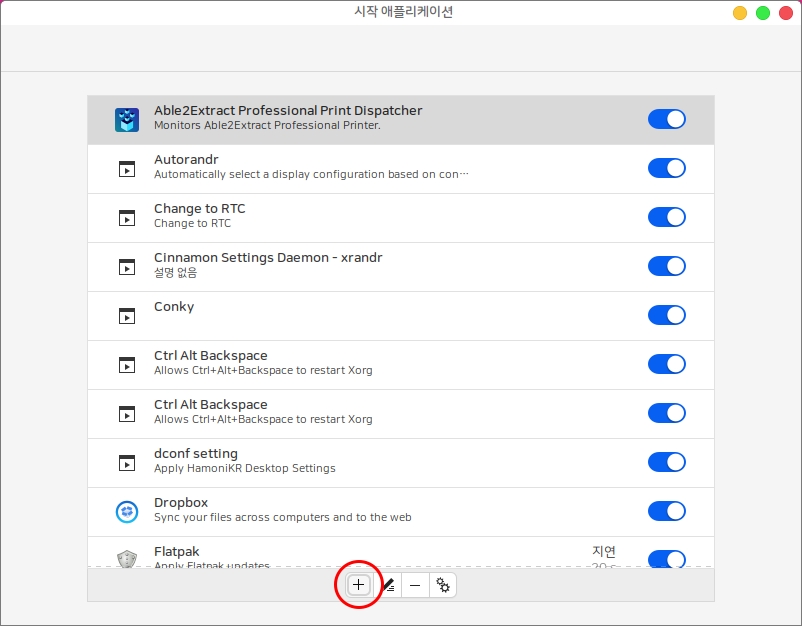The image size is (802, 626).
Task: Disable Cinnamon Settings Daemon - xrandr switch
Action: (x=666, y=267)
